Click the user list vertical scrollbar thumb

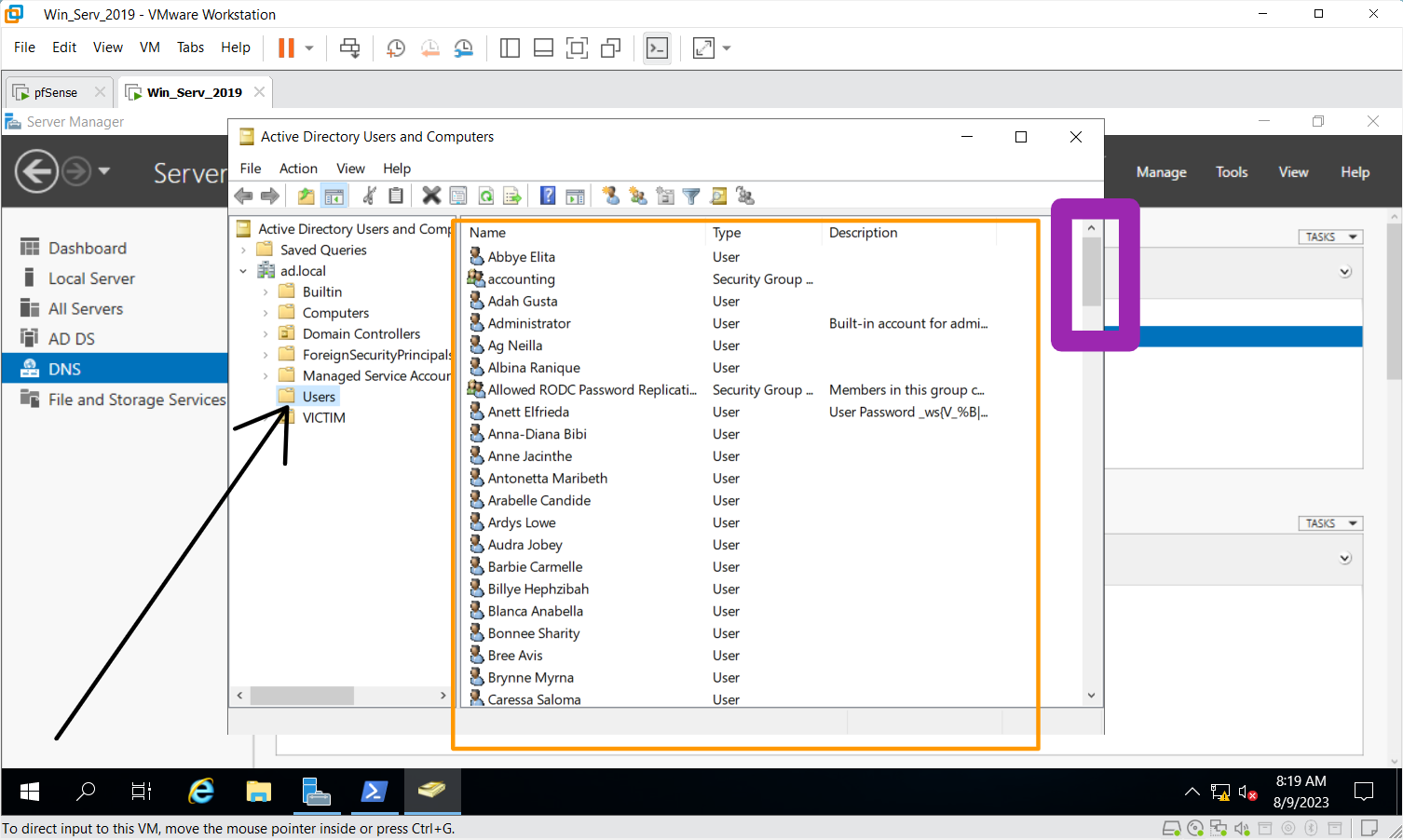[x=1091, y=270]
